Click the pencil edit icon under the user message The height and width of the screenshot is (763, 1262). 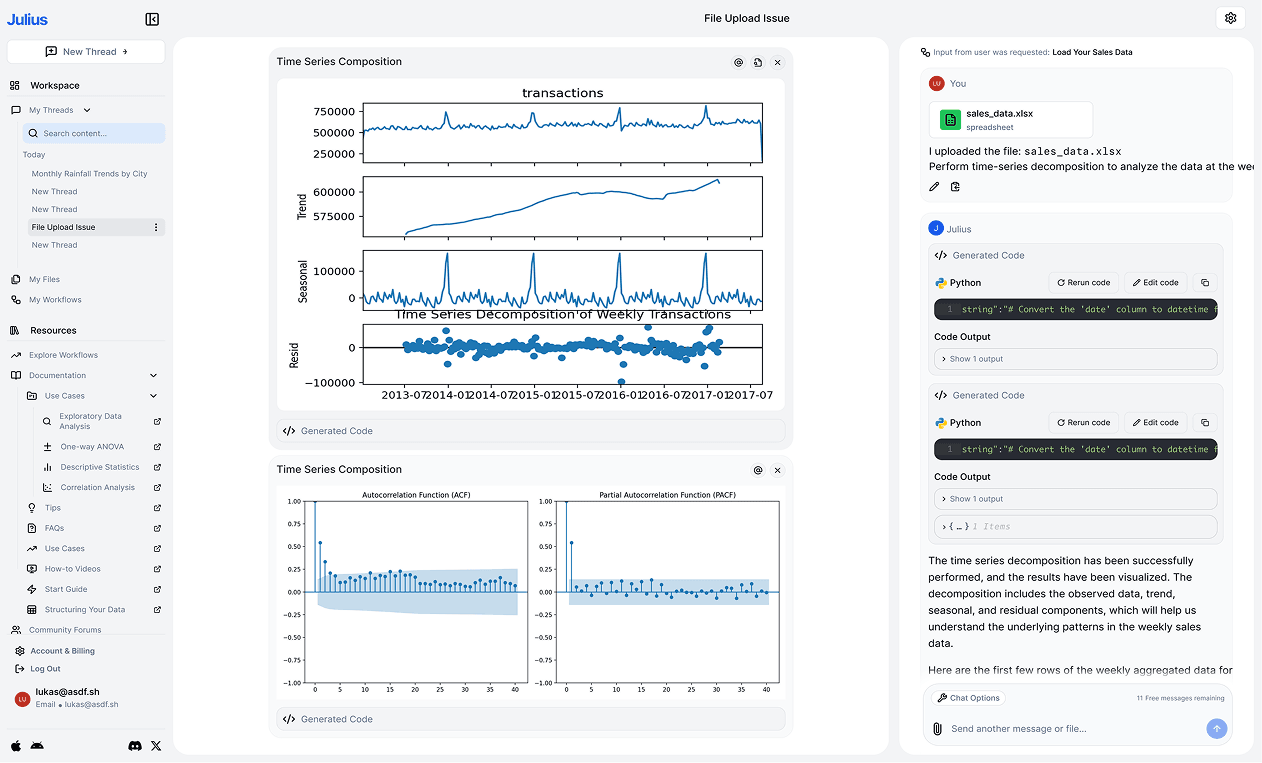click(934, 186)
